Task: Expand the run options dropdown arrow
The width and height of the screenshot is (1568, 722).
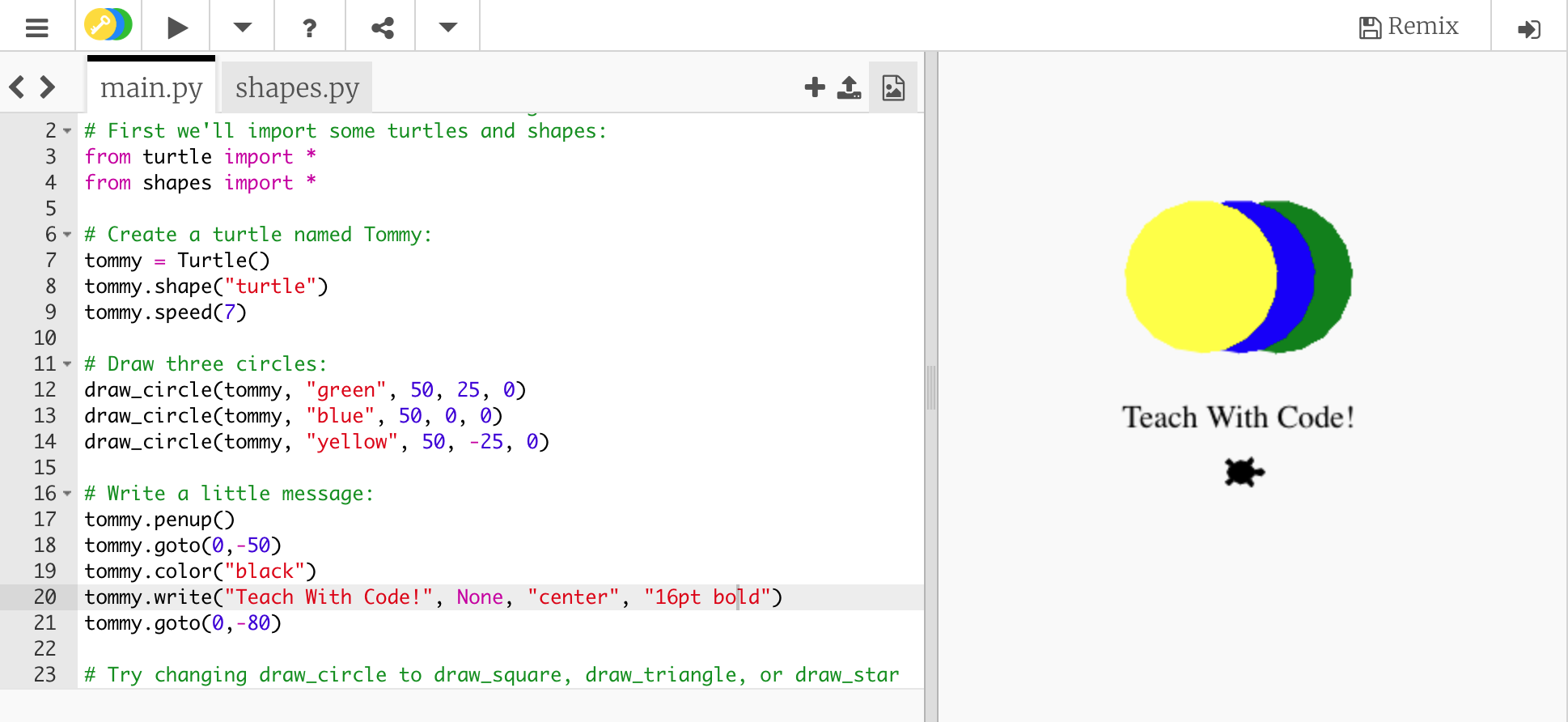Action: click(242, 28)
